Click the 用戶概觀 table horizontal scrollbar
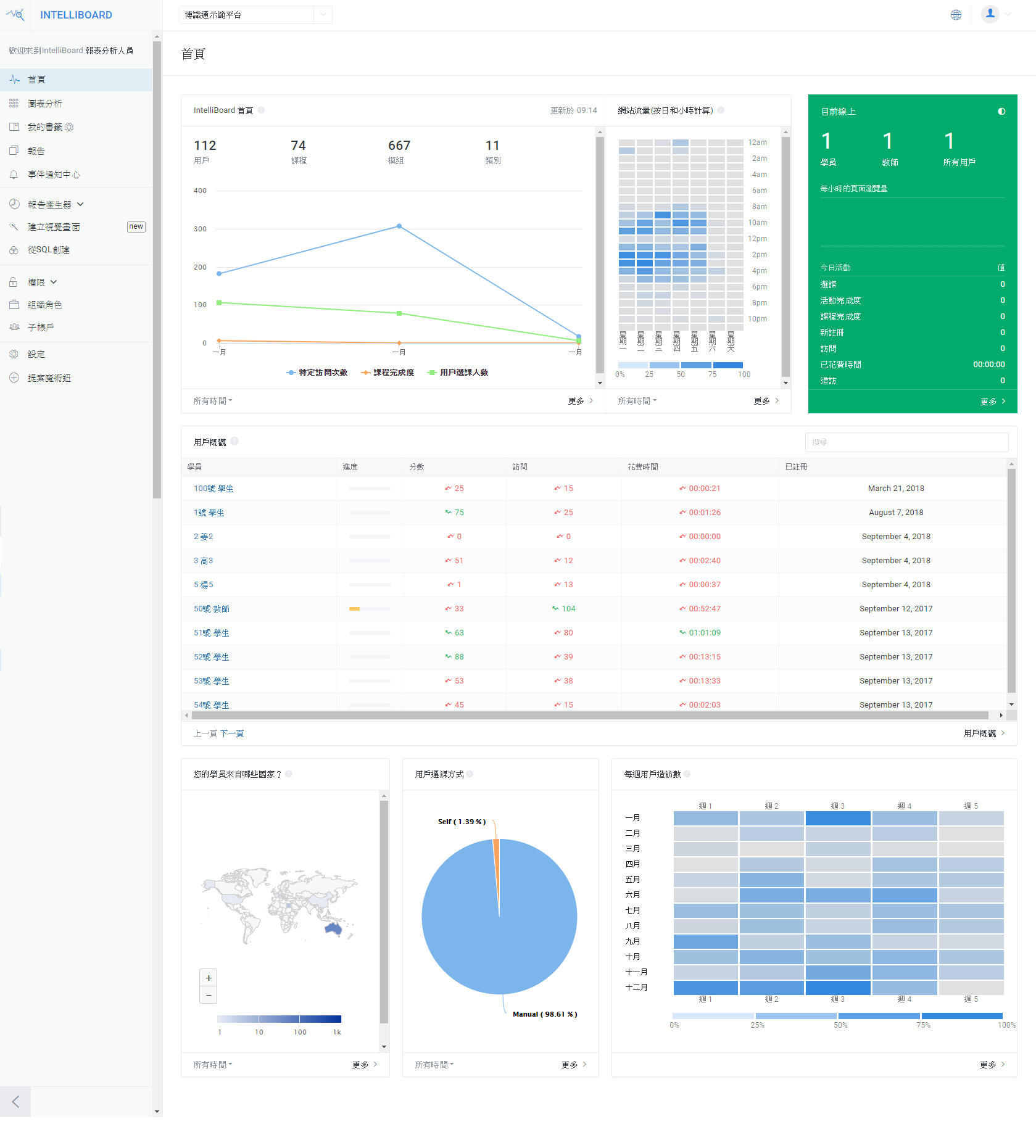The height and width of the screenshot is (1148, 1036). click(x=592, y=716)
